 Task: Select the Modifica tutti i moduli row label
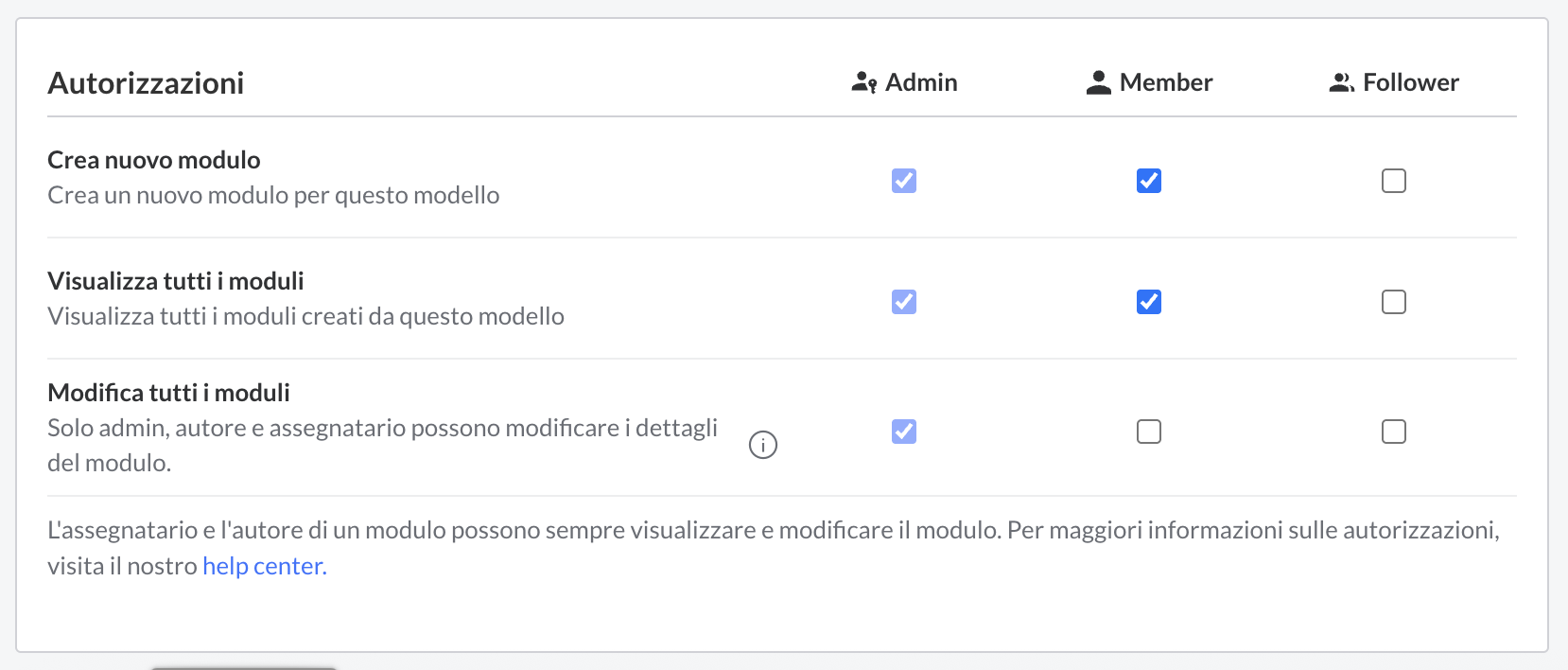click(x=168, y=392)
